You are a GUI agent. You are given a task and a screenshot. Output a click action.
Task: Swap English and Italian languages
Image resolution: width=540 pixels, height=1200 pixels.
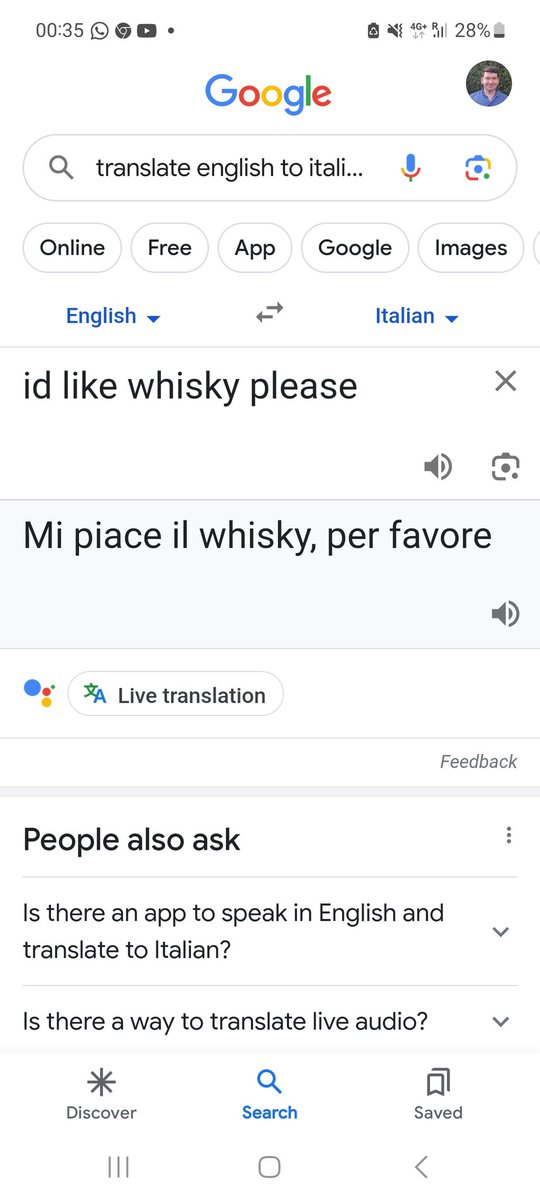click(x=269, y=314)
